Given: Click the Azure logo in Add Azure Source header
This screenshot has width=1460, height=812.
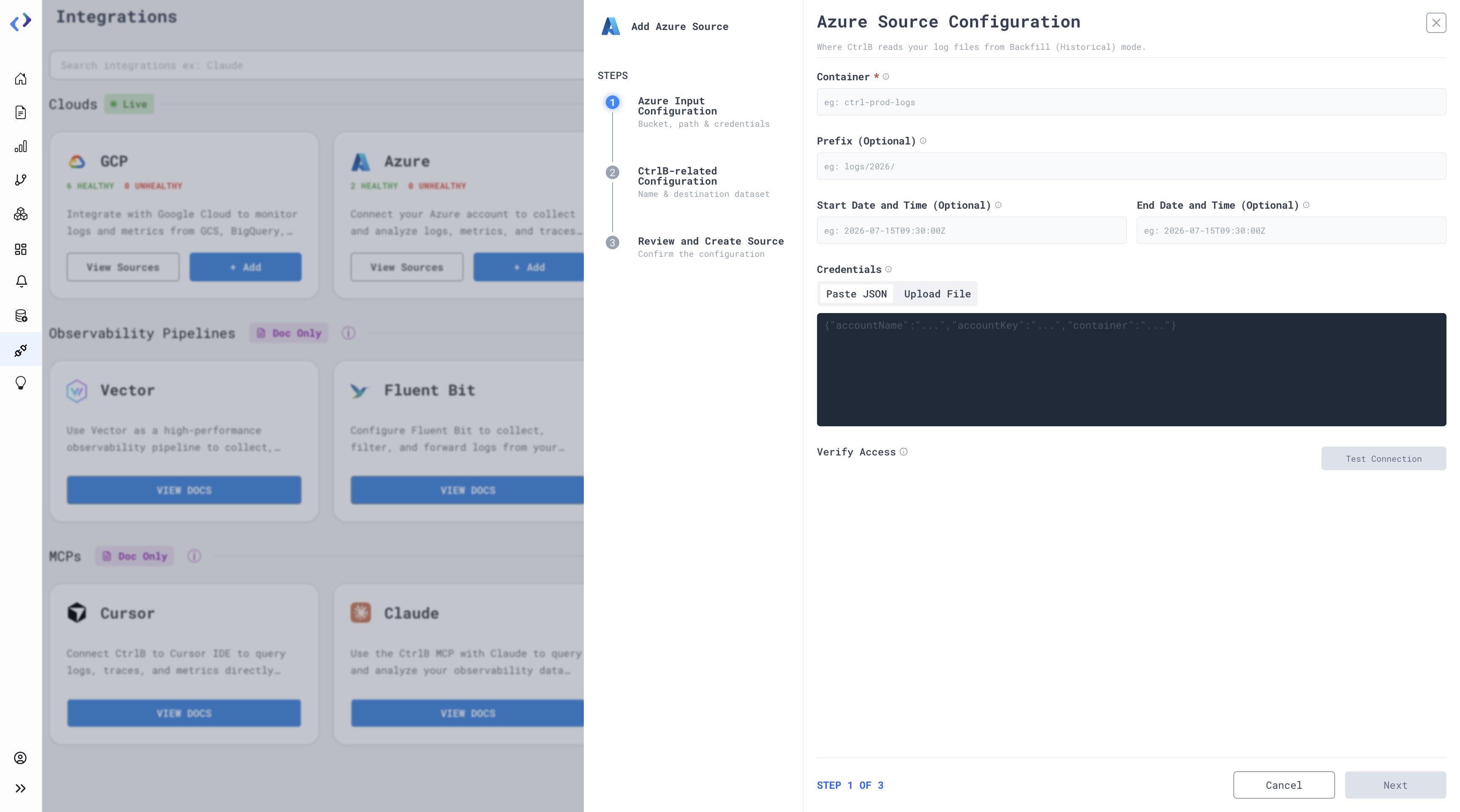Looking at the screenshot, I should [610, 26].
